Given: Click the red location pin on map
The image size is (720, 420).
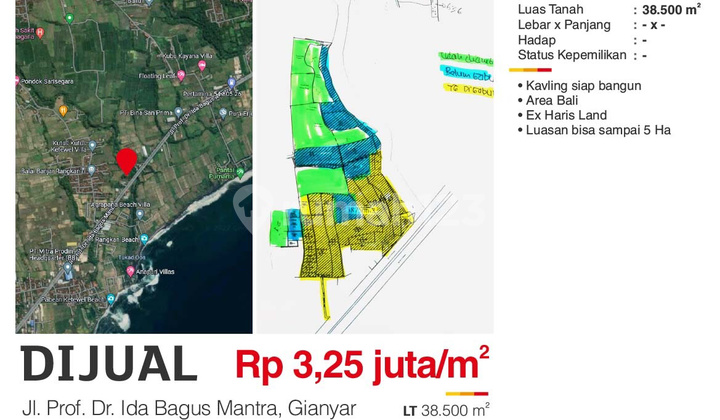Looking at the screenshot, I should click(x=126, y=159).
